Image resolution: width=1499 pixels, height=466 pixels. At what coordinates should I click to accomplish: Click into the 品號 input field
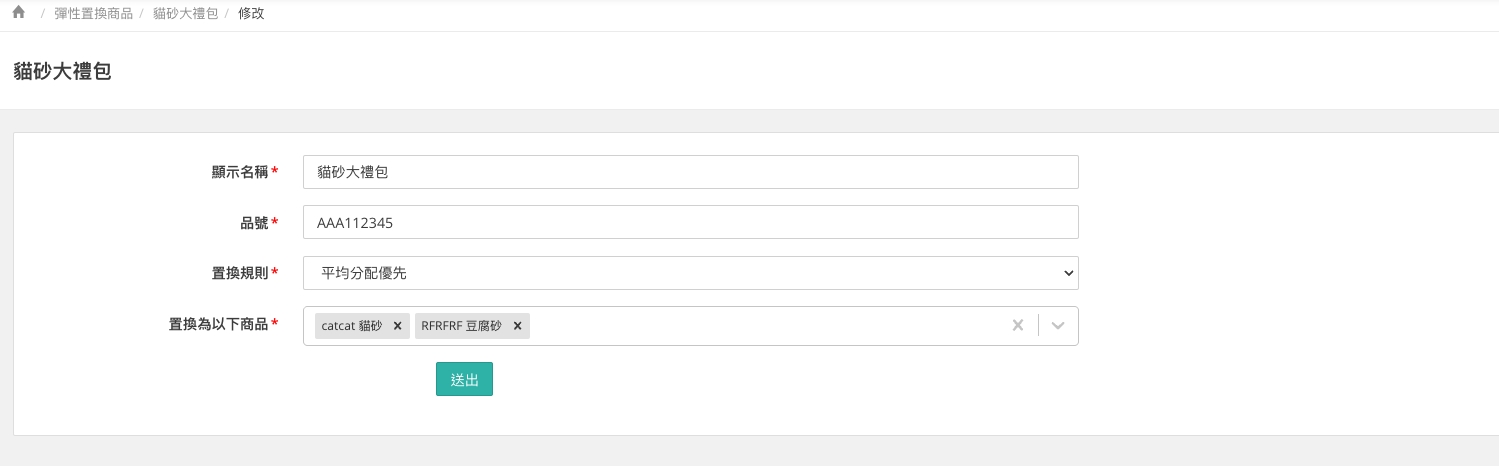[x=690, y=222]
